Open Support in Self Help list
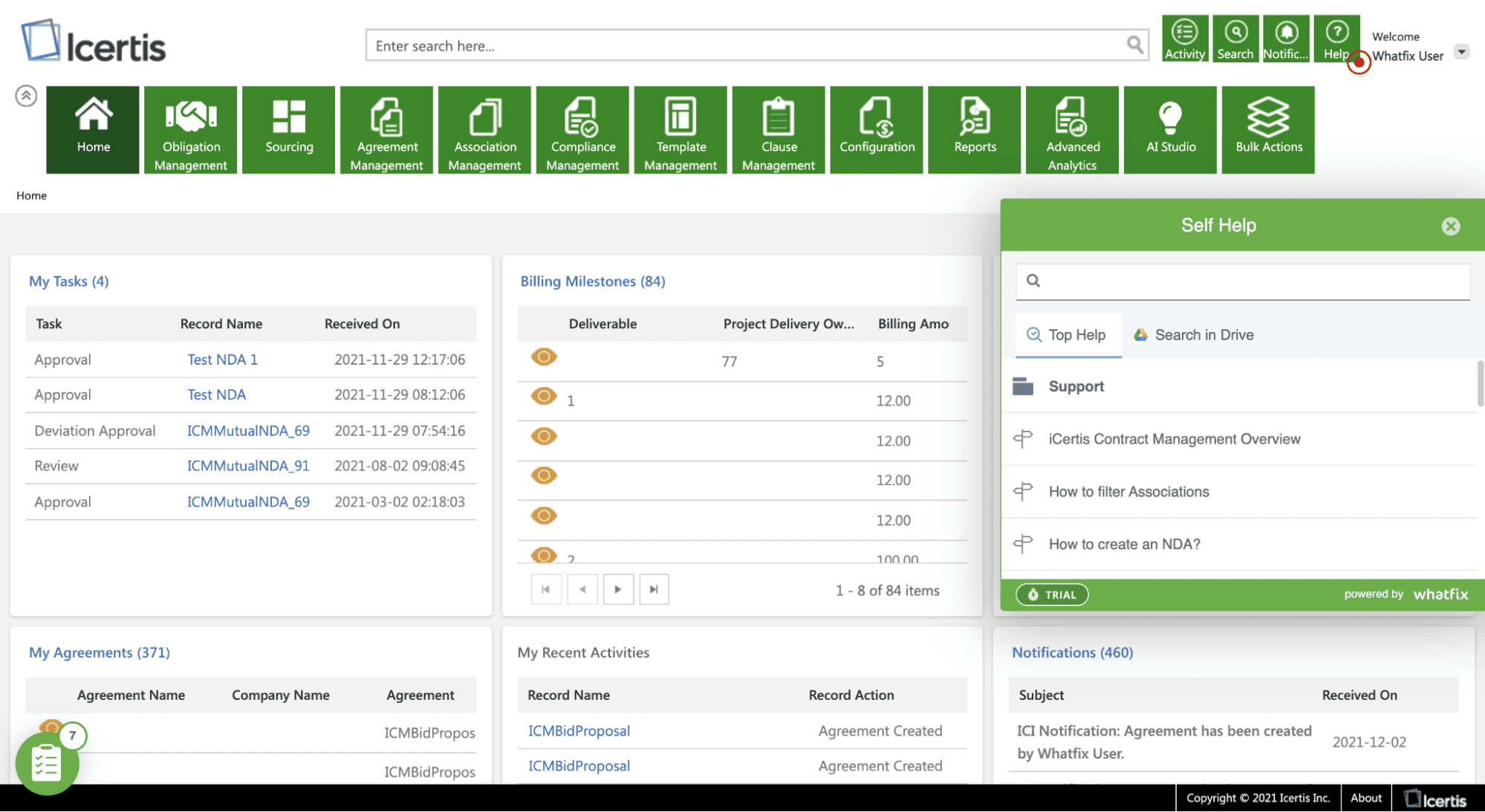 [1239, 386]
